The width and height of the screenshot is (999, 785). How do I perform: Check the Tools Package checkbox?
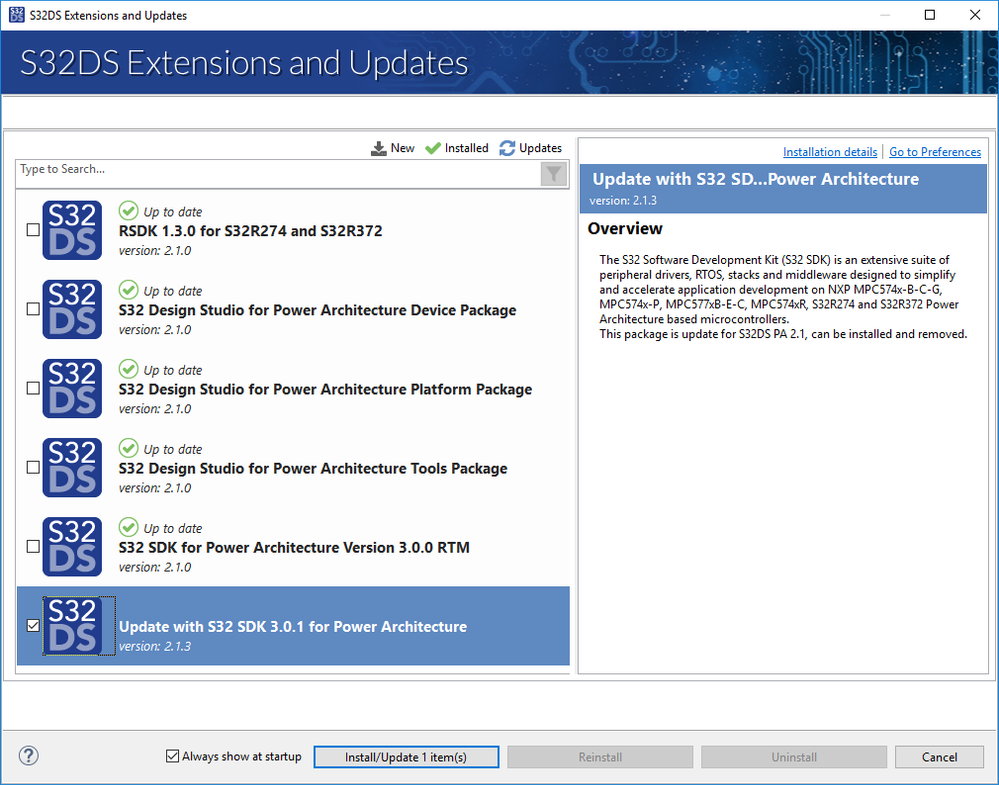tap(33, 467)
